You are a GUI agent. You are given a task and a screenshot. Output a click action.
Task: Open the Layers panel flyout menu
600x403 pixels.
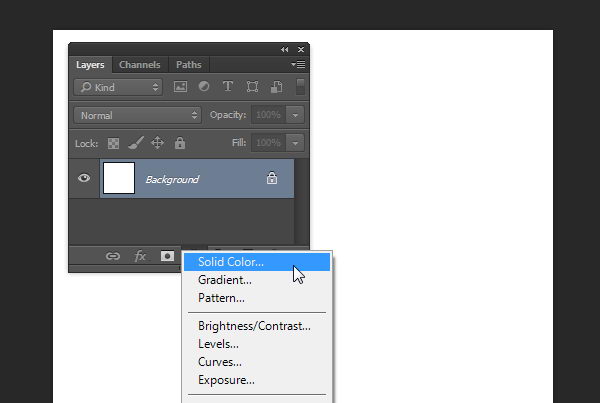pos(298,65)
